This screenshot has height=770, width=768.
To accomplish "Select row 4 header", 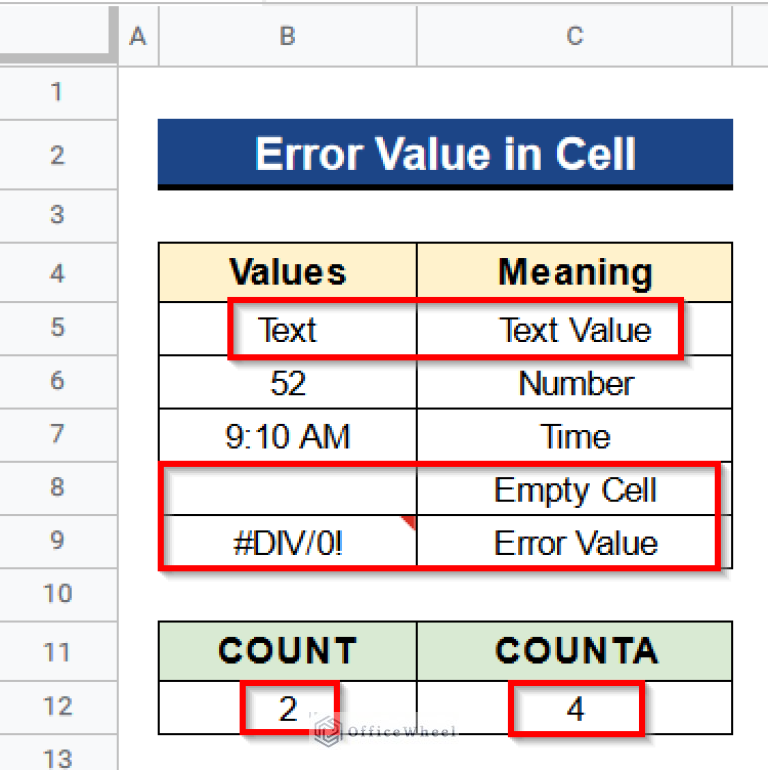I will pyautogui.click(x=58, y=273).
